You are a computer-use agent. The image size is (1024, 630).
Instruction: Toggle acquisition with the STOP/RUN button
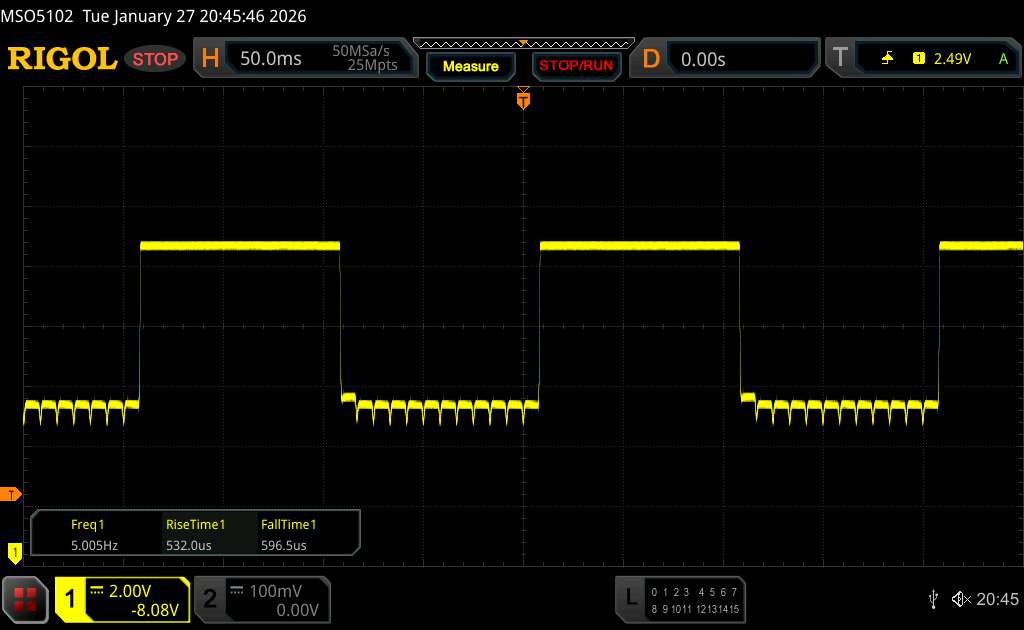pos(574,66)
